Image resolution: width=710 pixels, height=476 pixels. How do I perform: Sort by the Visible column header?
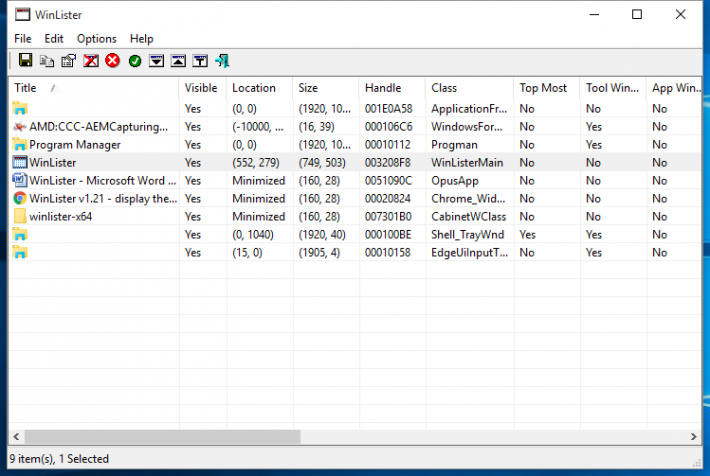pyautogui.click(x=202, y=88)
